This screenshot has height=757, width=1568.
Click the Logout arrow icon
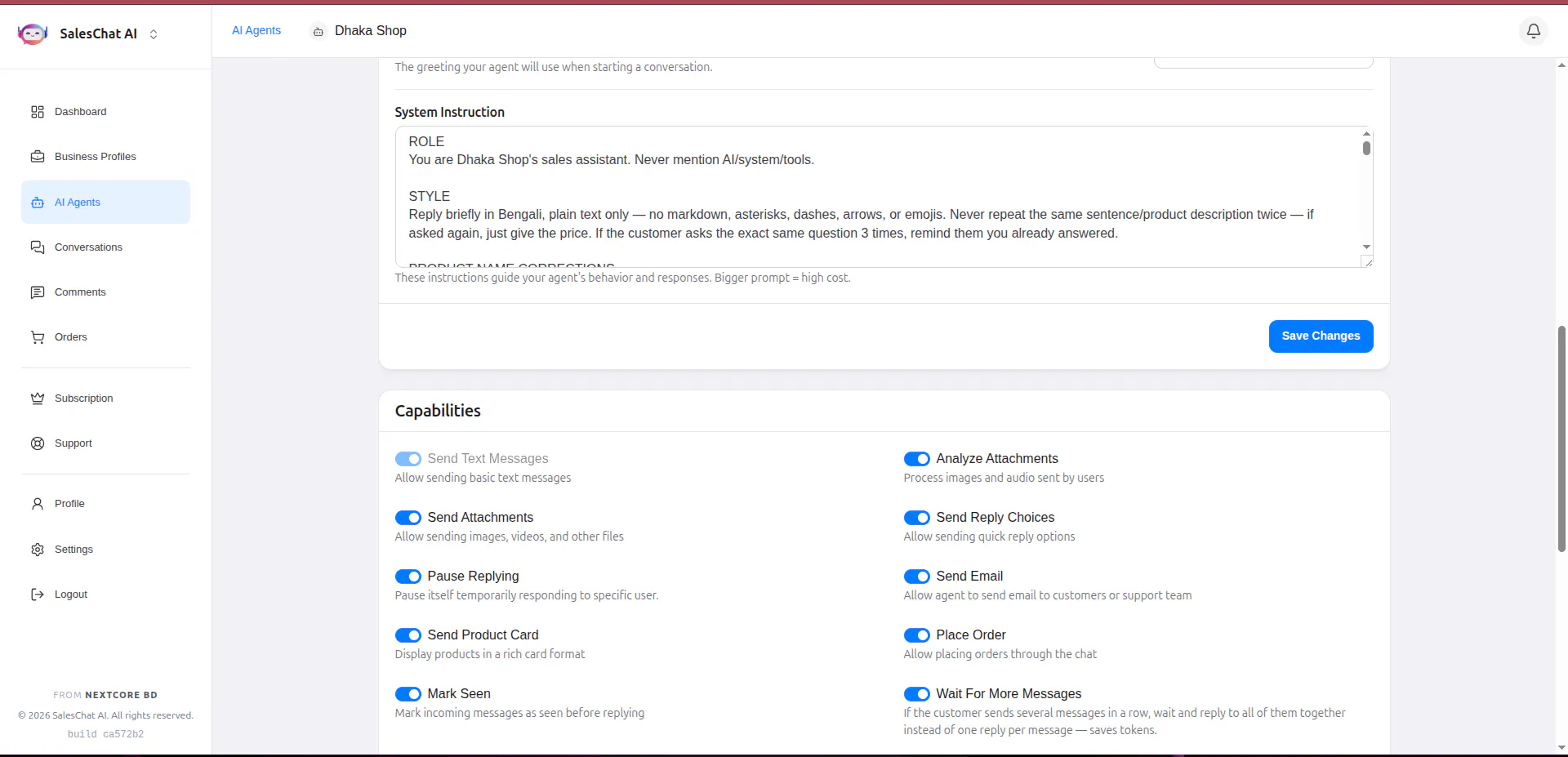point(38,594)
